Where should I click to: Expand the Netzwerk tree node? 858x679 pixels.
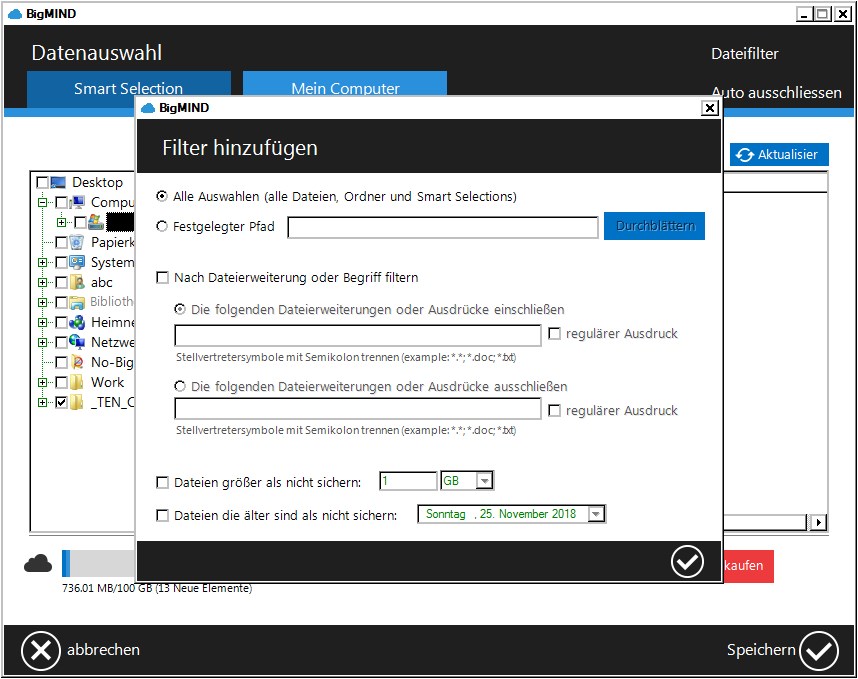42,343
